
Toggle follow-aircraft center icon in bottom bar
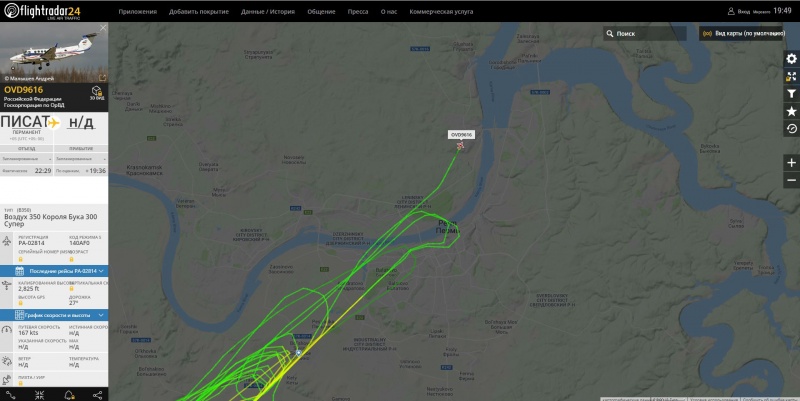(x=39, y=395)
